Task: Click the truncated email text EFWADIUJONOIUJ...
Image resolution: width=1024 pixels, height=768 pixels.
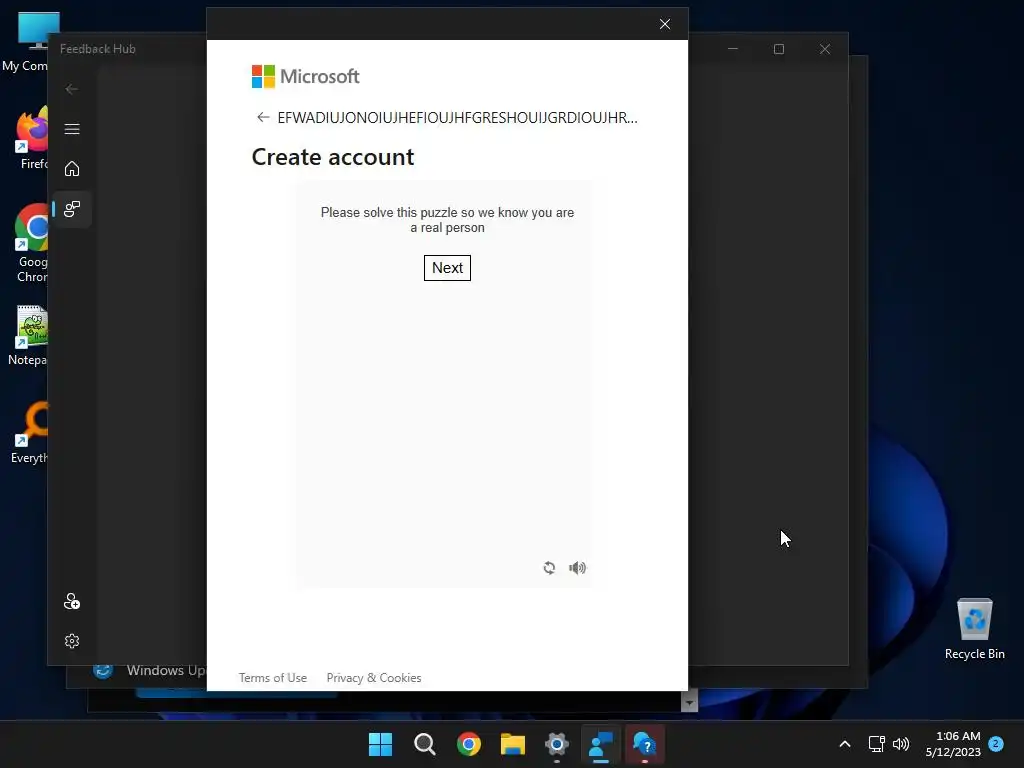Action: [457, 118]
